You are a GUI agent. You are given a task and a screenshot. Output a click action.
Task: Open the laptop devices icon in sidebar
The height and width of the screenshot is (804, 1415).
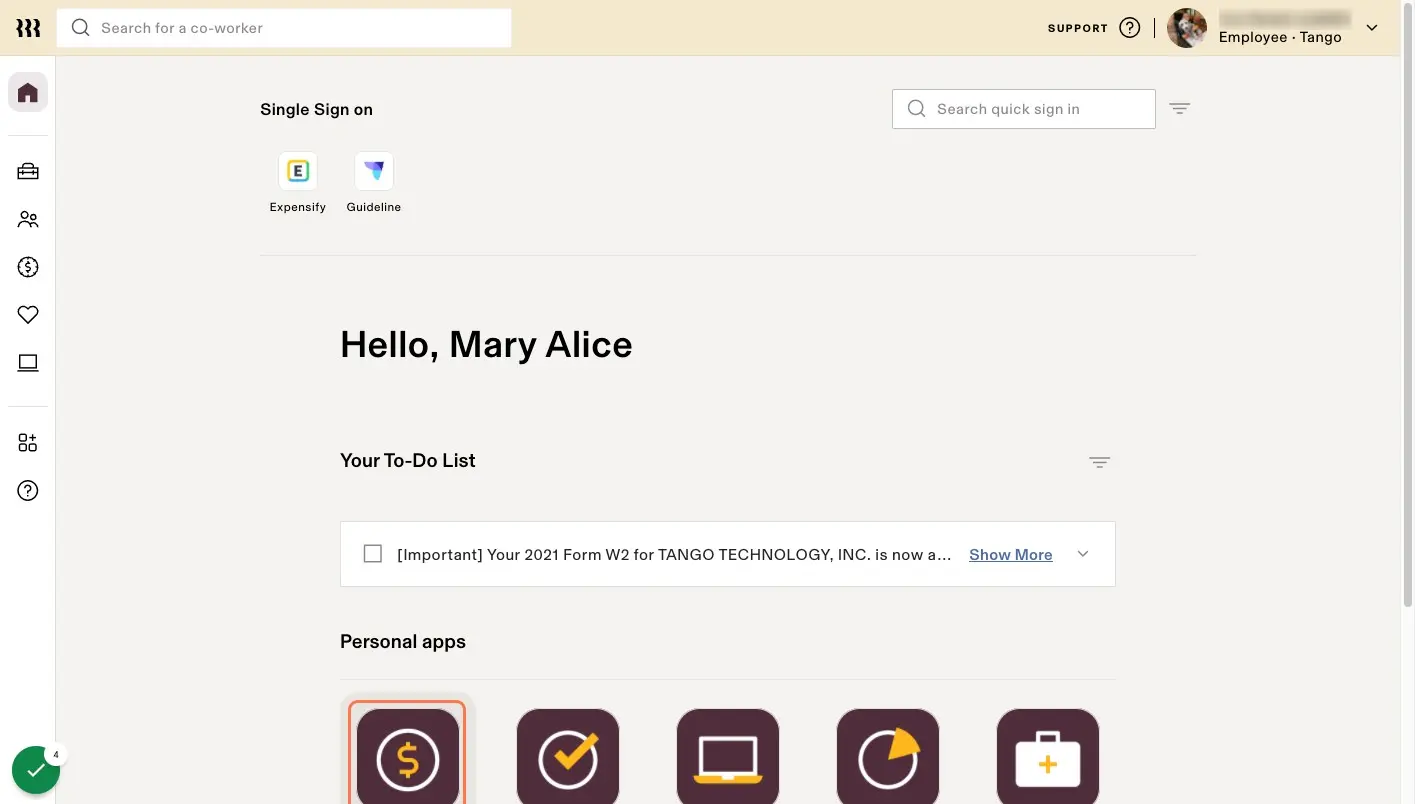point(28,363)
